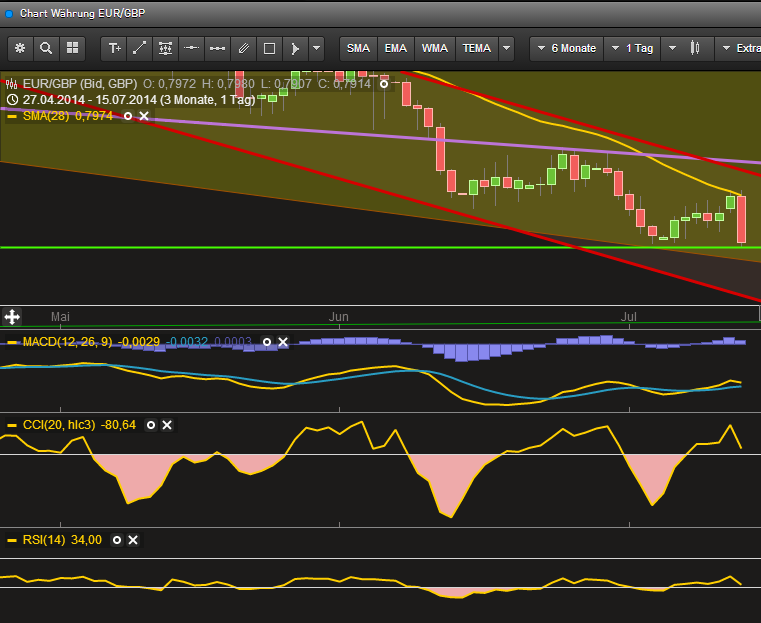Viewport: 761px width, 623px height.
Task: Open chart settings gear icon
Action: click(x=21, y=48)
